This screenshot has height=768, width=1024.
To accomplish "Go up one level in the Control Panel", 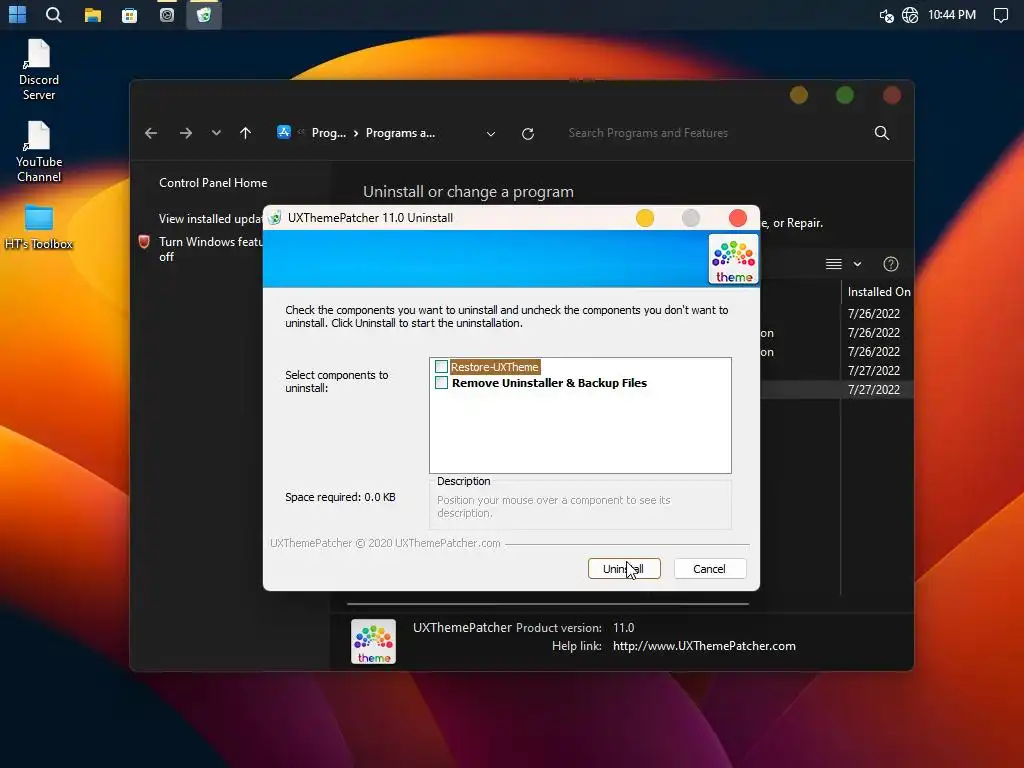I will click(246, 133).
